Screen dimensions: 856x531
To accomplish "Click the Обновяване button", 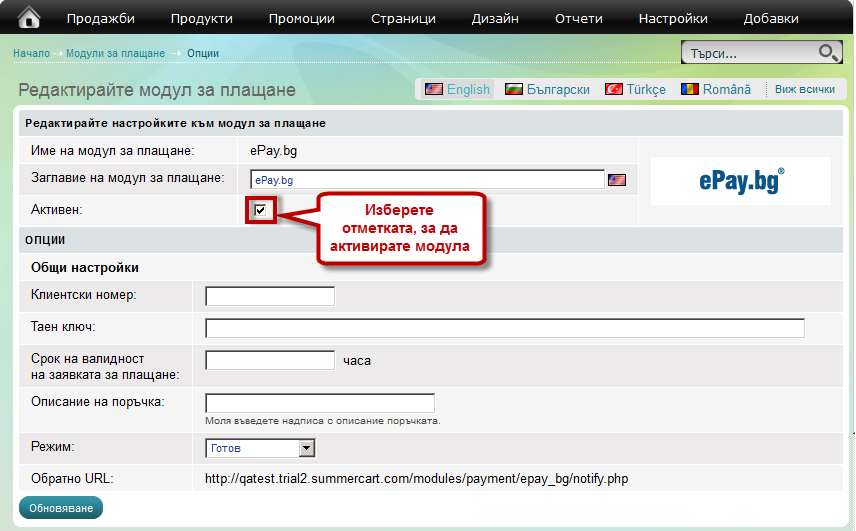I will point(60,508).
